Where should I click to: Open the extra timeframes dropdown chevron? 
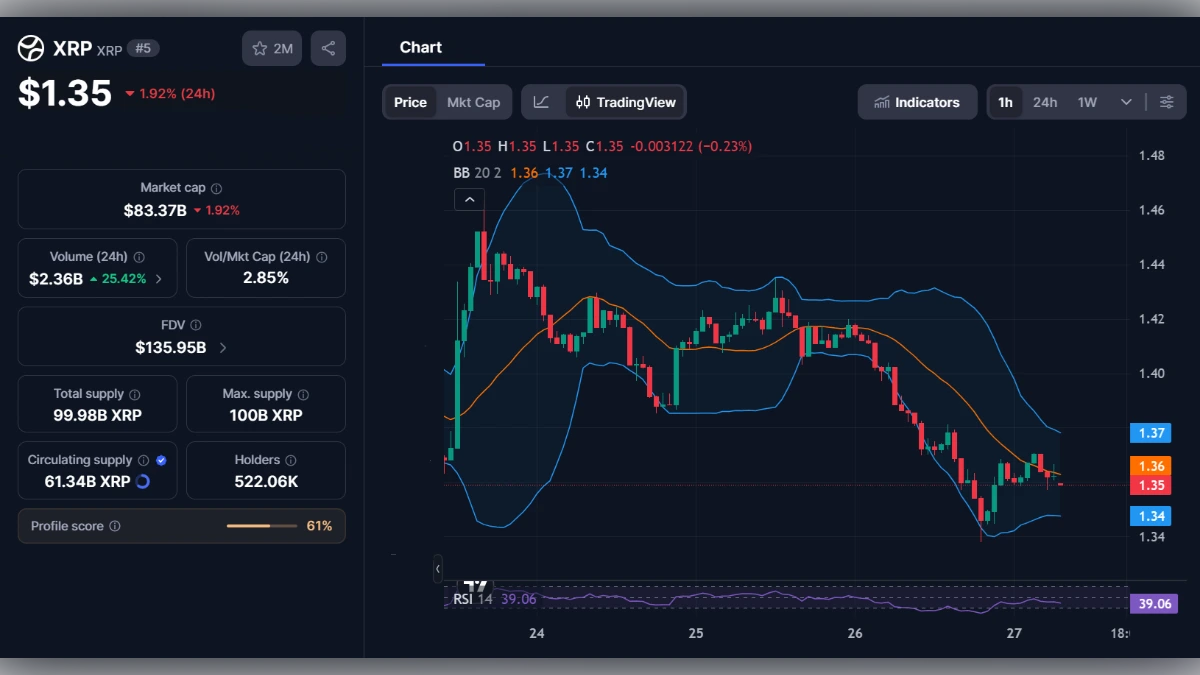1124,101
